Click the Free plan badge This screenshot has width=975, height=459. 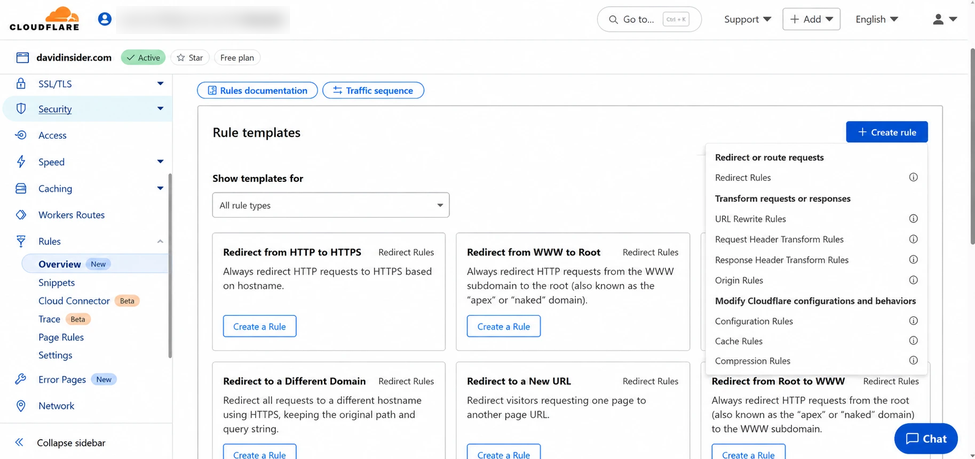(x=238, y=57)
